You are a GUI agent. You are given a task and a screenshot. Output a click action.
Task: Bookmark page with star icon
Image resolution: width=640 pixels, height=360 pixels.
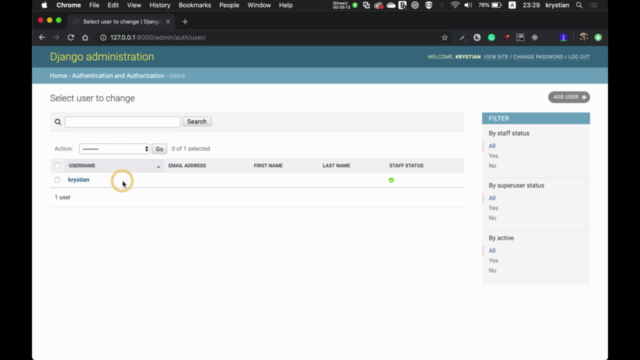tap(444, 38)
